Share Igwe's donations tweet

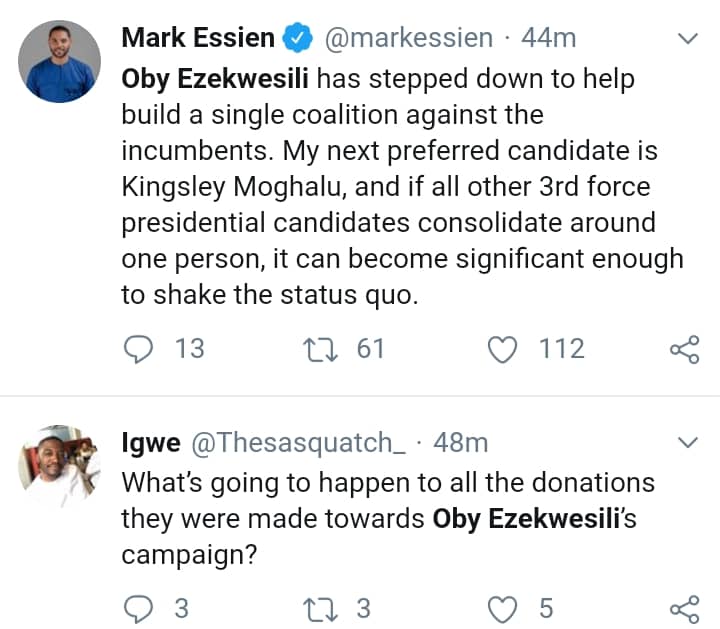[x=684, y=608]
